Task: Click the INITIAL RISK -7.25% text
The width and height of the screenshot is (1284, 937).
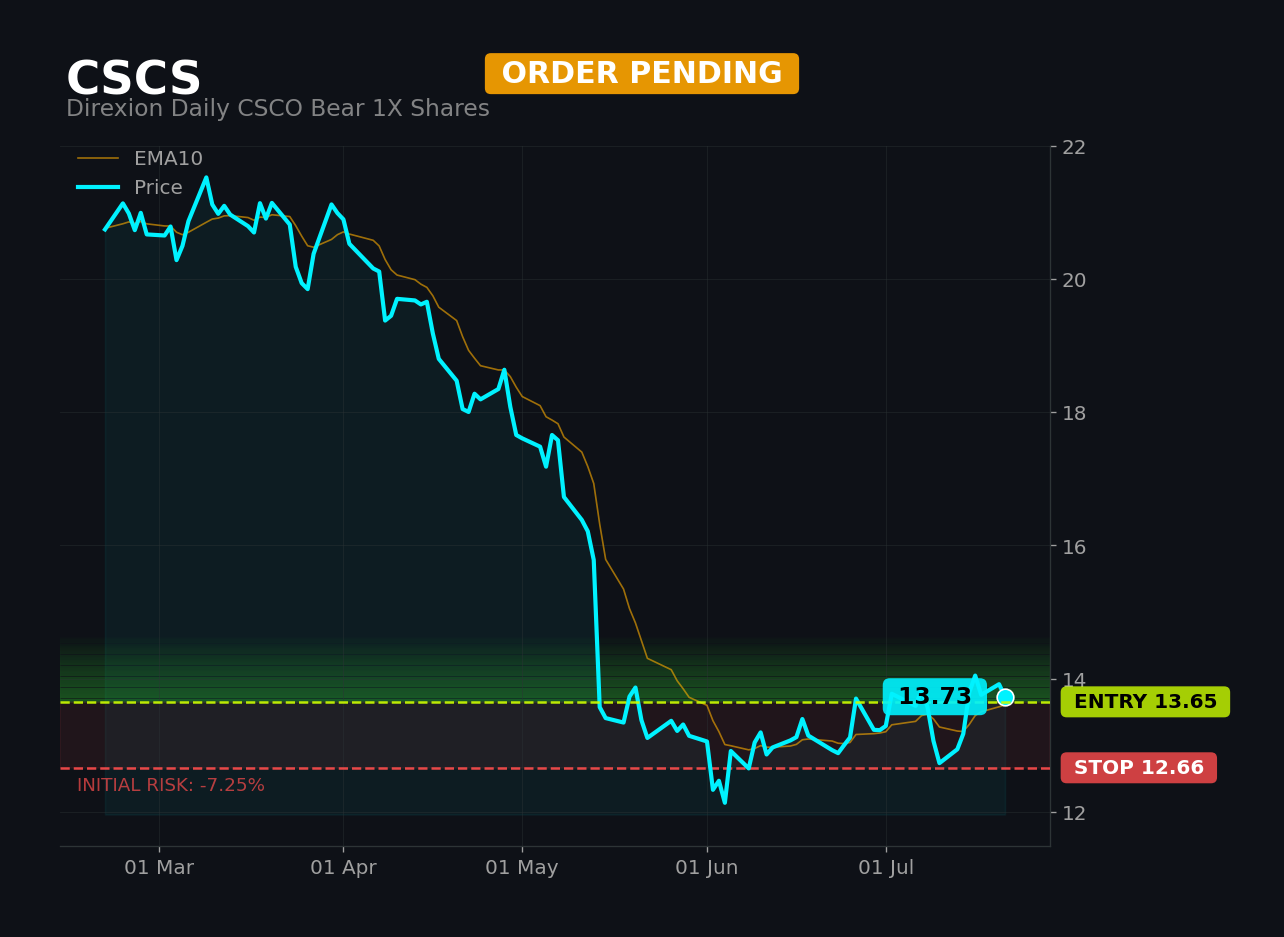Action: [171, 786]
